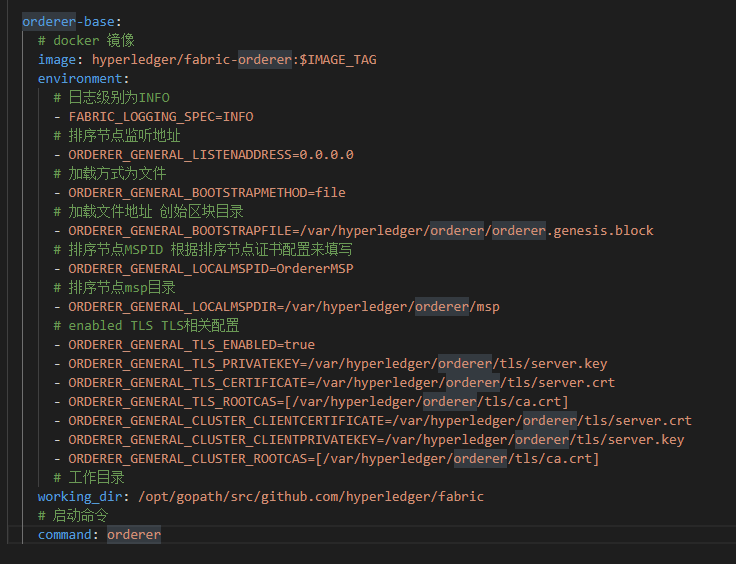Viewport: 736px width, 564px height.
Task: Click the '# 排序节点msp目录' comment
Action: pos(115,288)
